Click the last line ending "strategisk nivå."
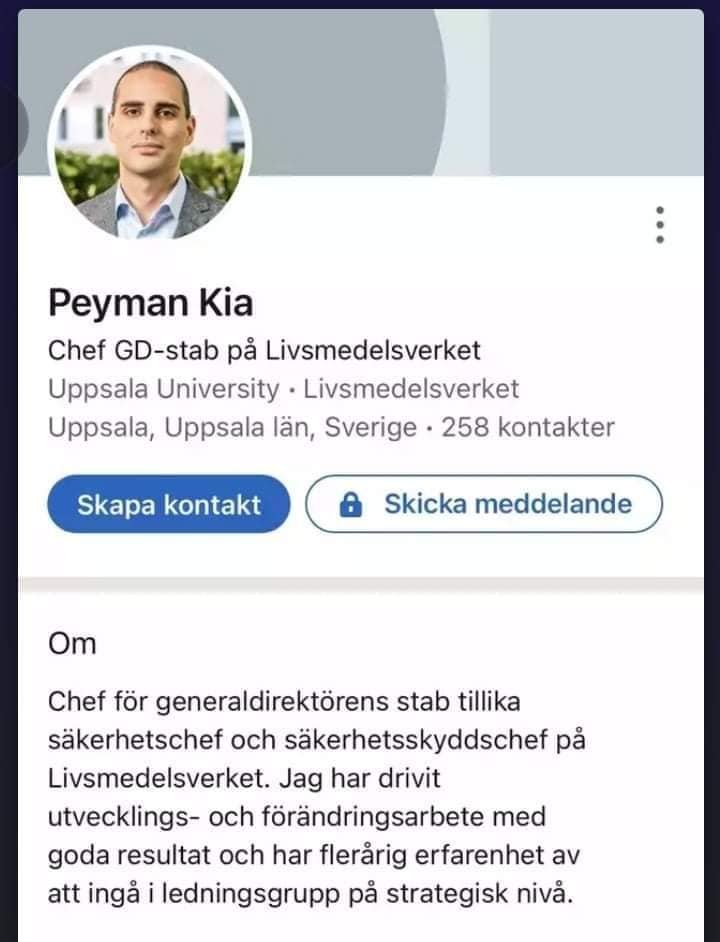 [x=310, y=893]
